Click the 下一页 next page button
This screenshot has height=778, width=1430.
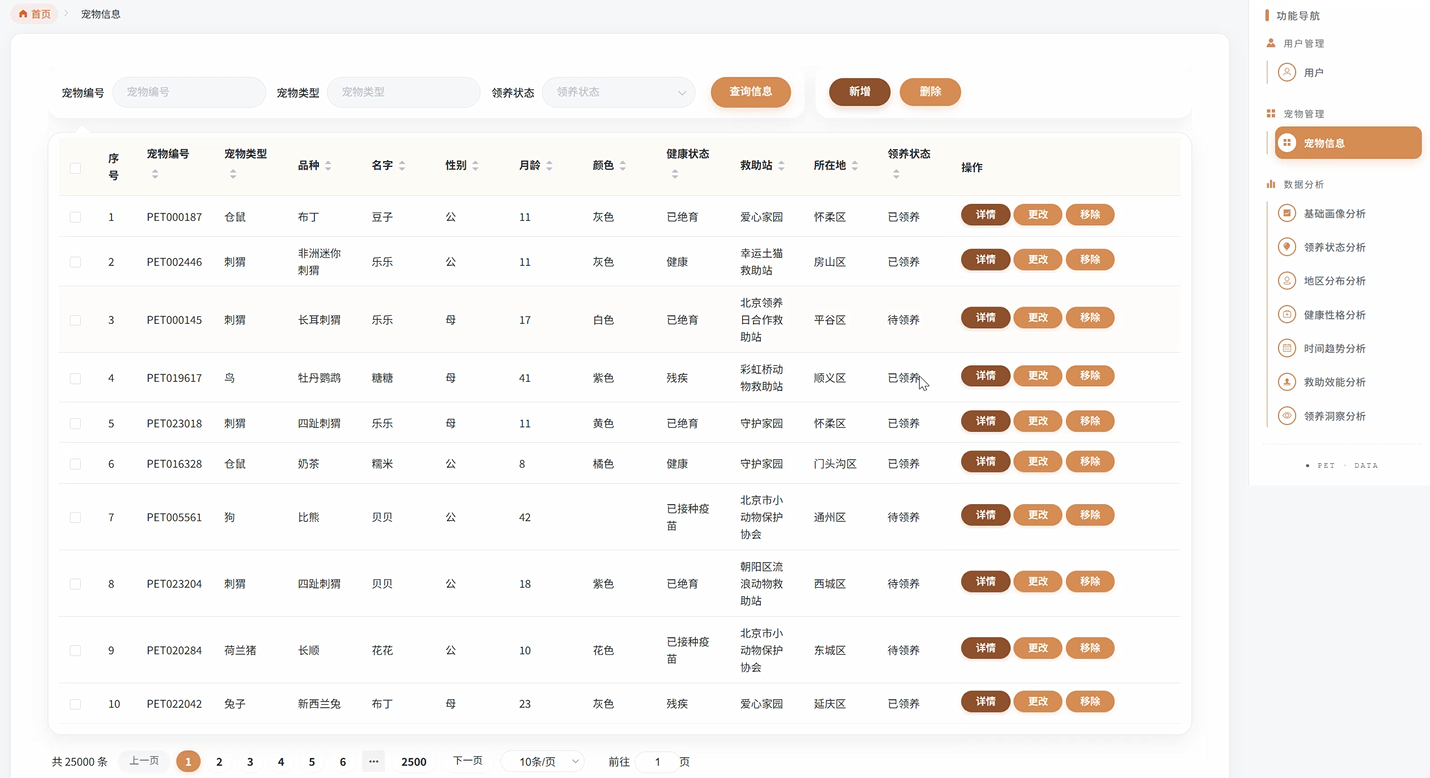click(x=468, y=762)
